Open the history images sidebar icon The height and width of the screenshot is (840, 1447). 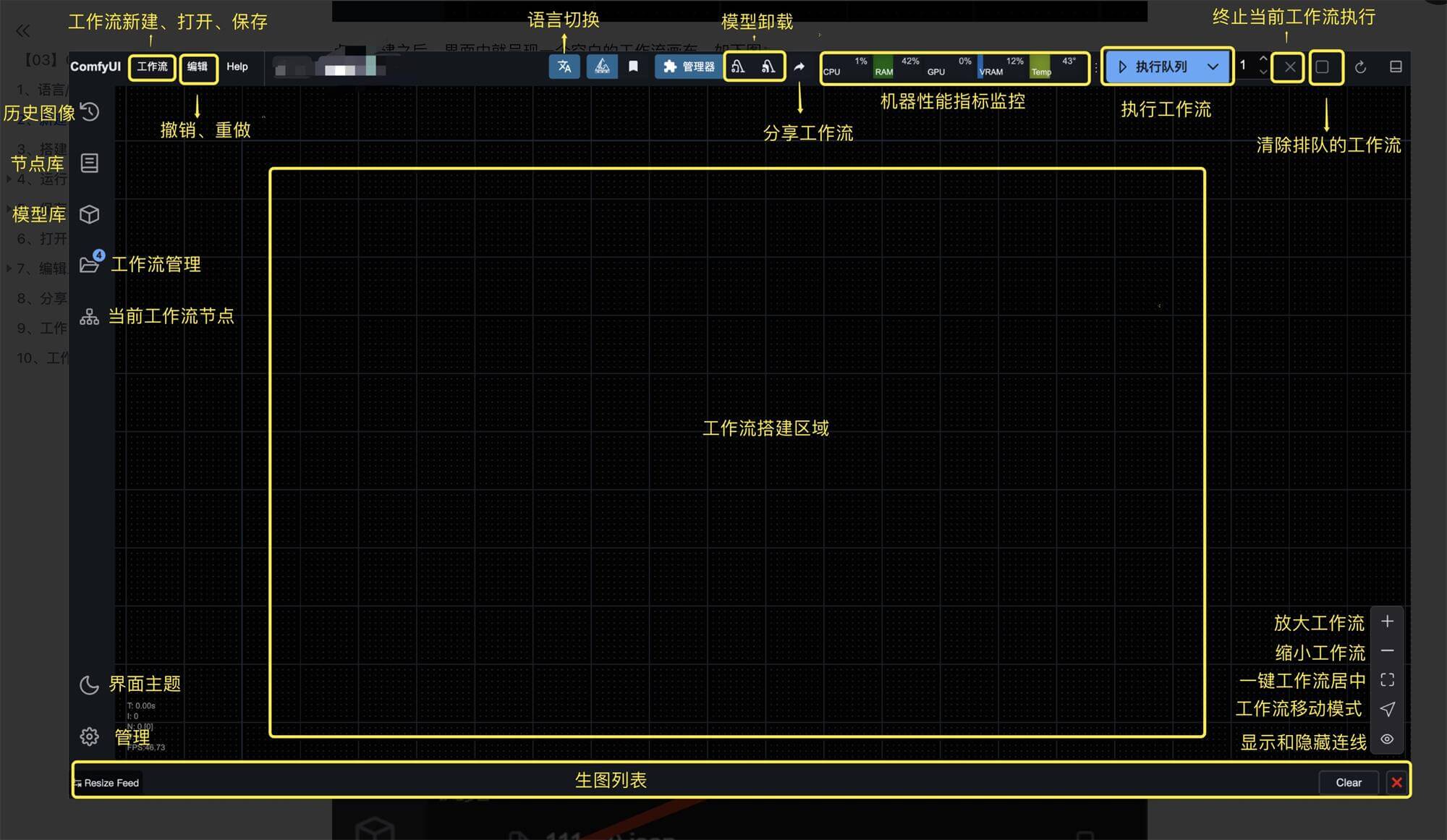pos(90,112)
